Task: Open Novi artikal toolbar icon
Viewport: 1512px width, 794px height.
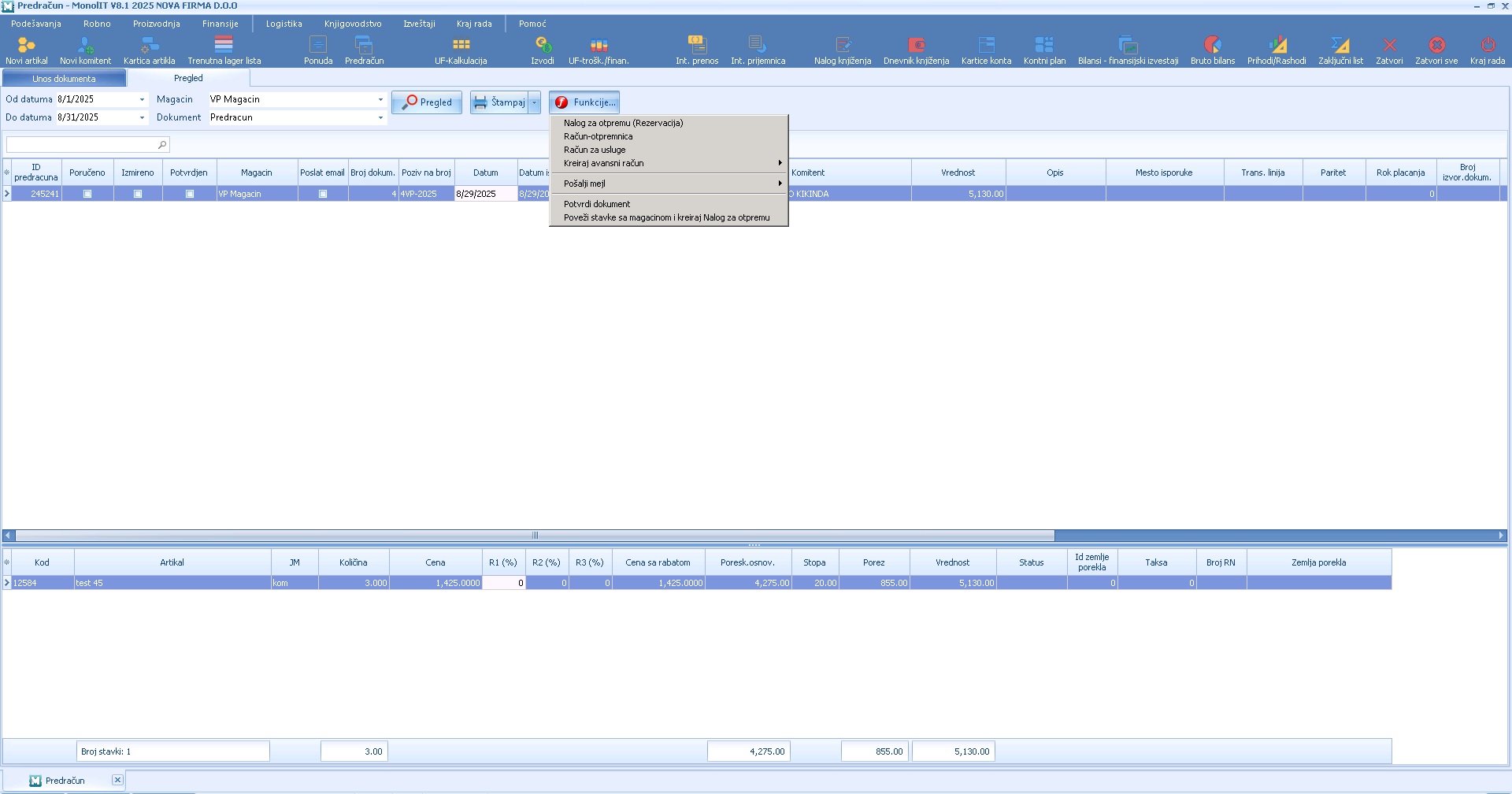Action: click(26, 46)
